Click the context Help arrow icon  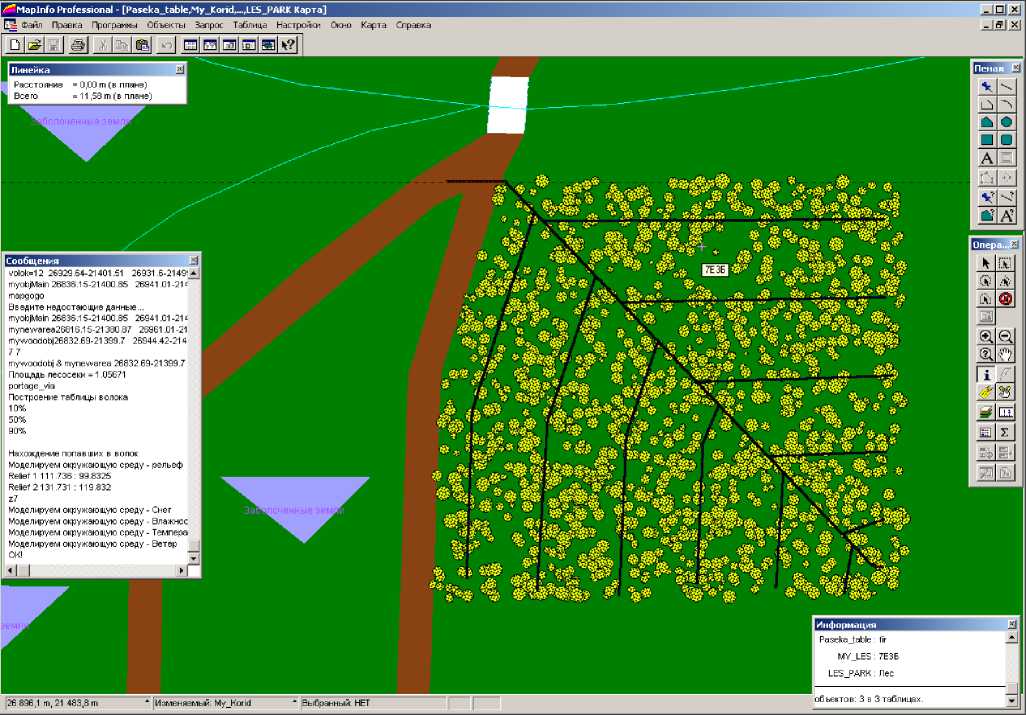[x=288, y=45]
